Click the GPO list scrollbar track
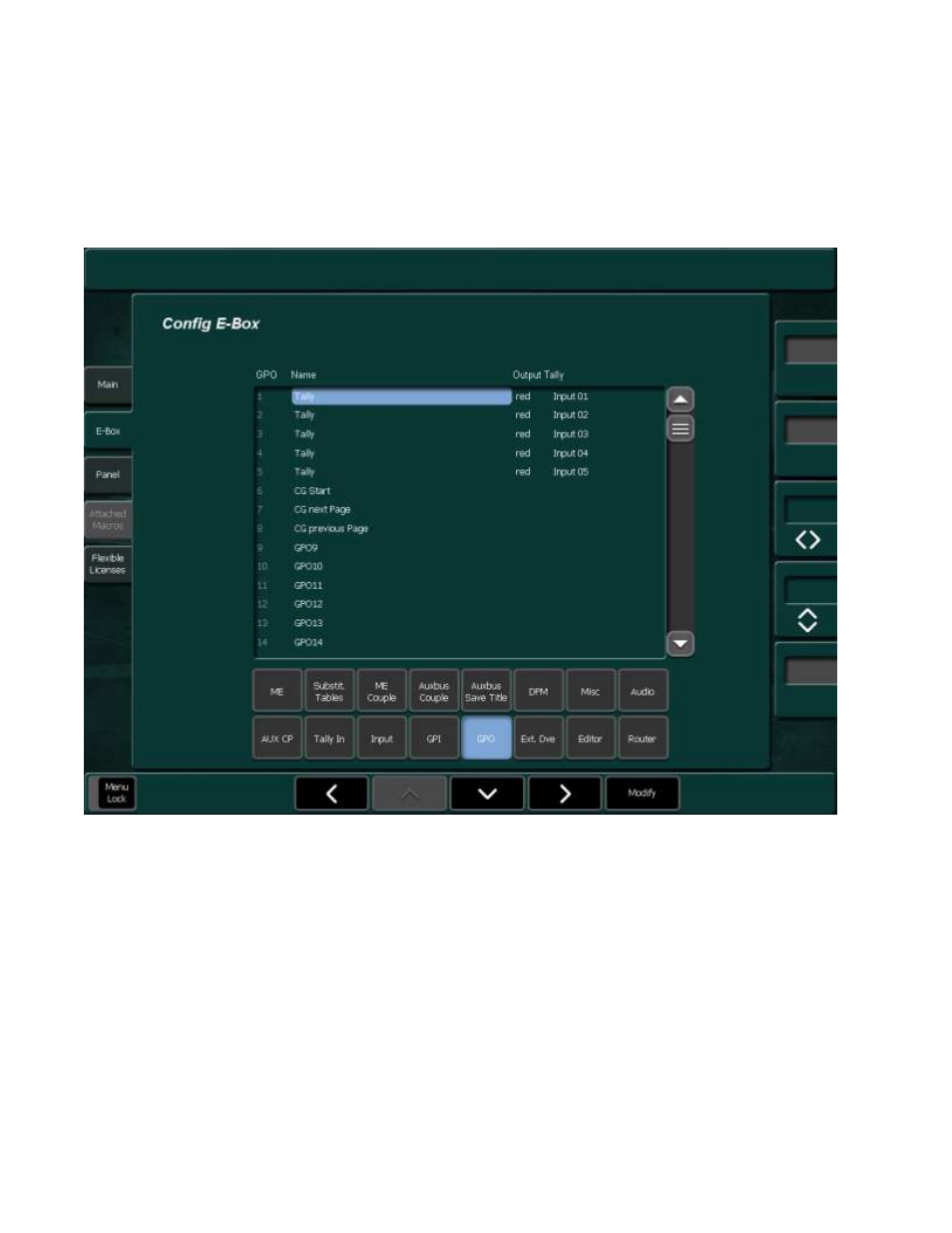952x1233 pixels. [680, 536]
